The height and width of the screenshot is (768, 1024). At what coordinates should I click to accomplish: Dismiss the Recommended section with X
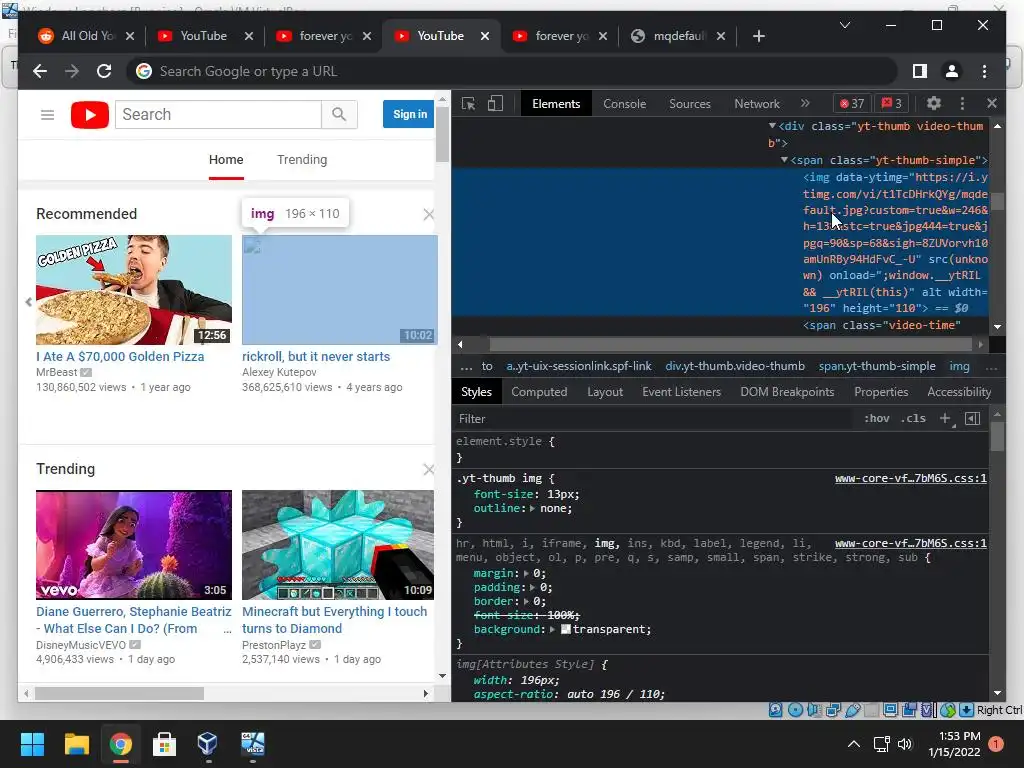coord(428,214)
